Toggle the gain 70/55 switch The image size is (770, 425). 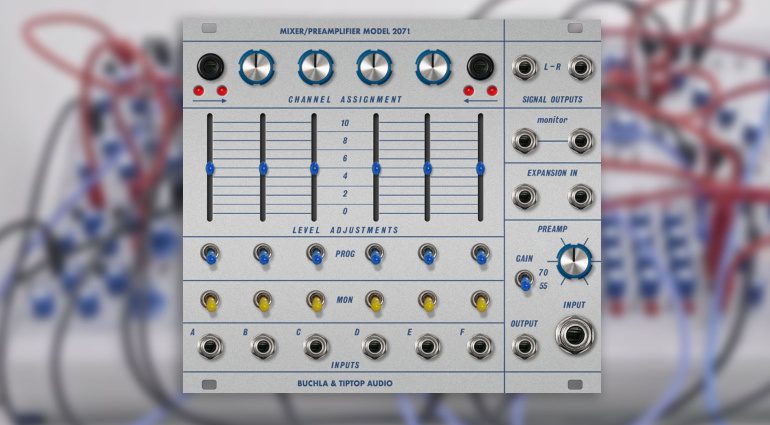coord(524,281)
